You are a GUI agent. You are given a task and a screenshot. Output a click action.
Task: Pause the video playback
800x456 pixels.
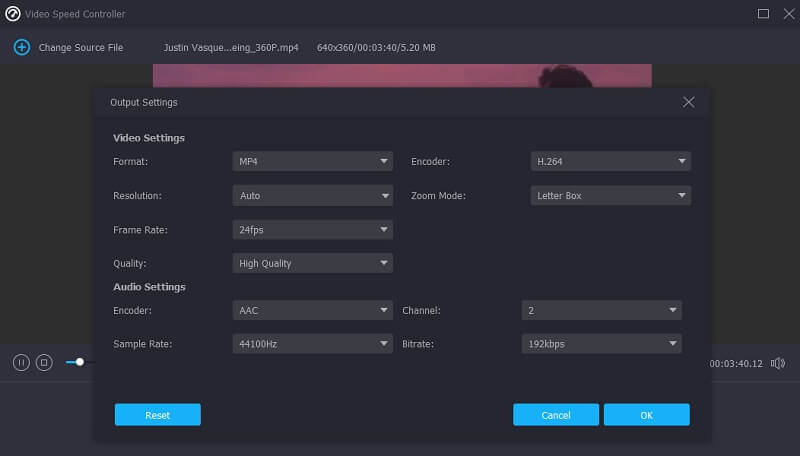[21, 363]
